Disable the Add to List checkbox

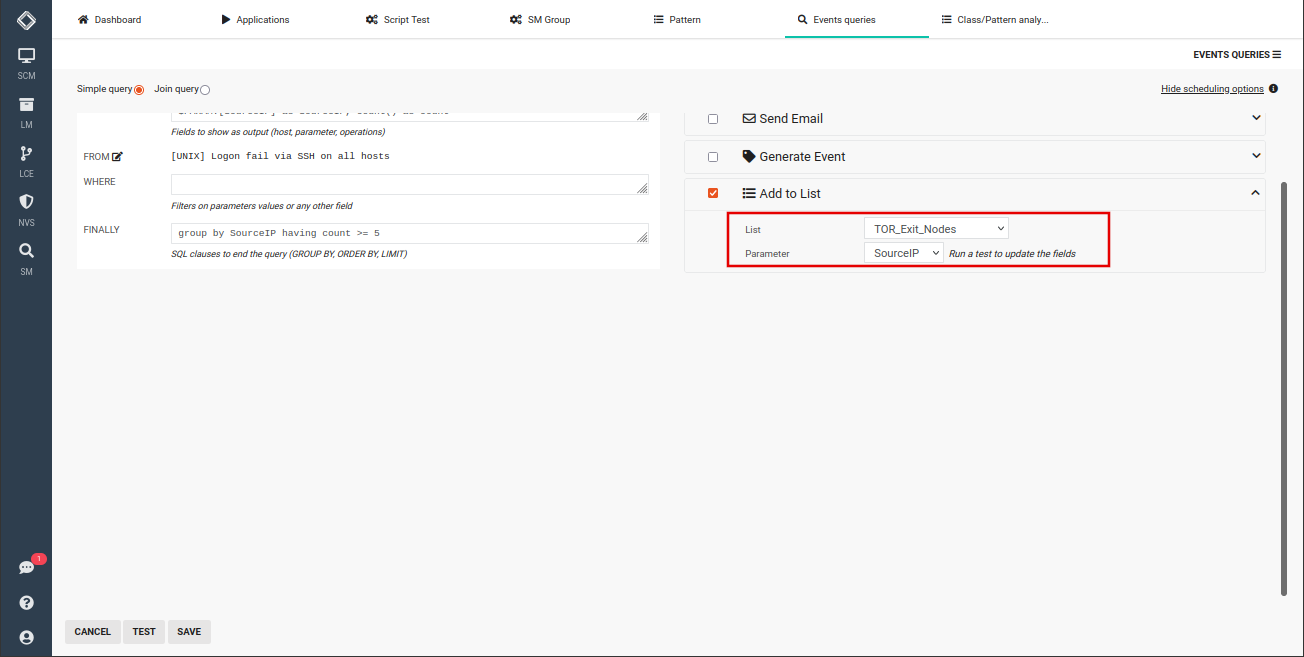click(x=713, y=193)
